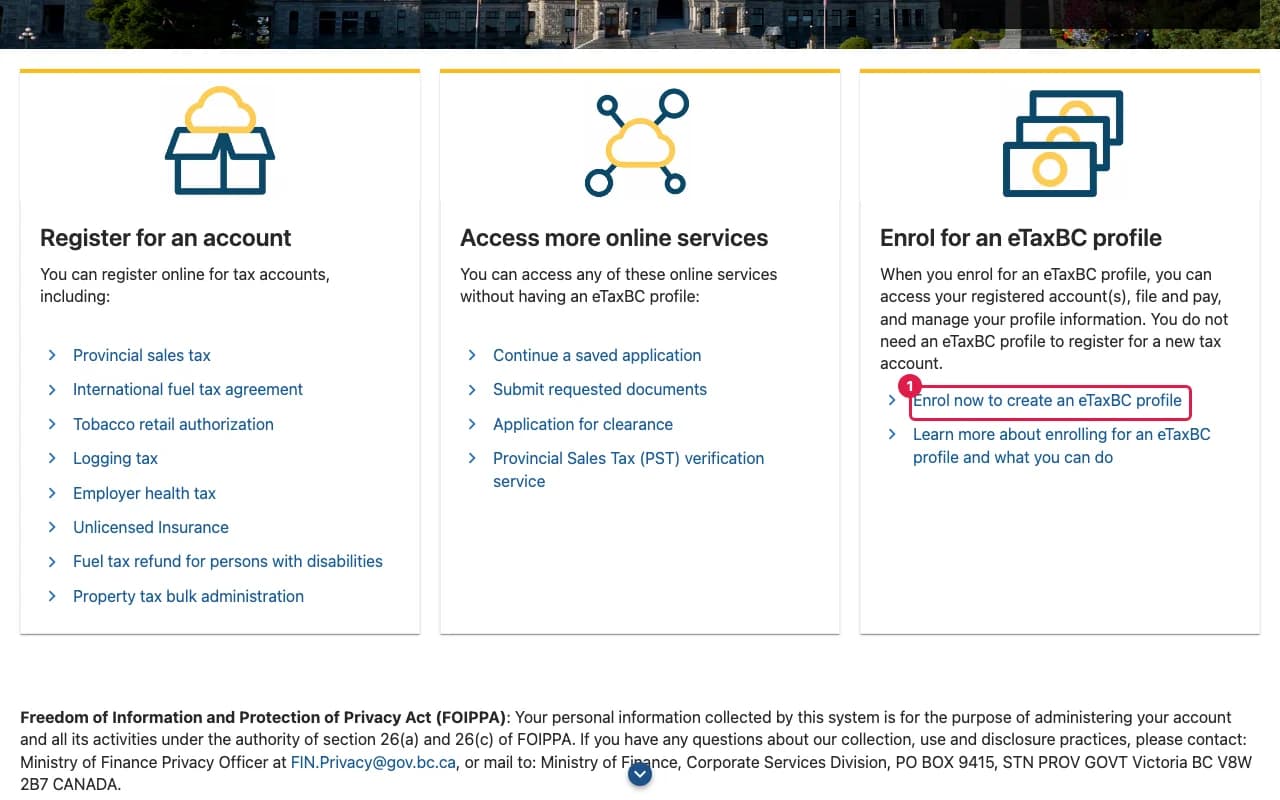This screenshot has width=1280, height=800.
Task: Click chevron beside Property tax bulk administration
Action: [52, 596]
